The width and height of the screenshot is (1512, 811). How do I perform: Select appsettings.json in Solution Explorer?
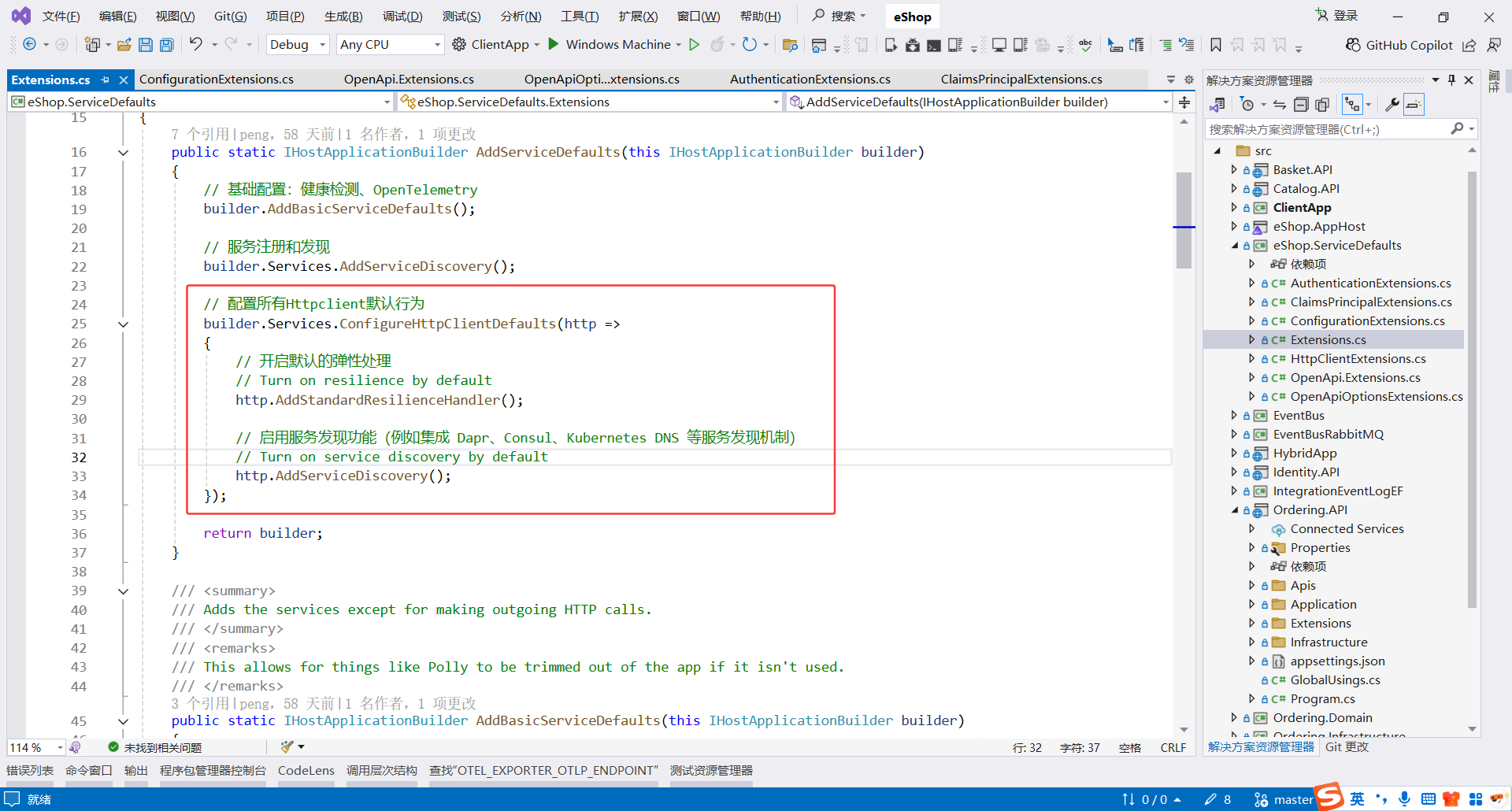tap(1337, 661)
